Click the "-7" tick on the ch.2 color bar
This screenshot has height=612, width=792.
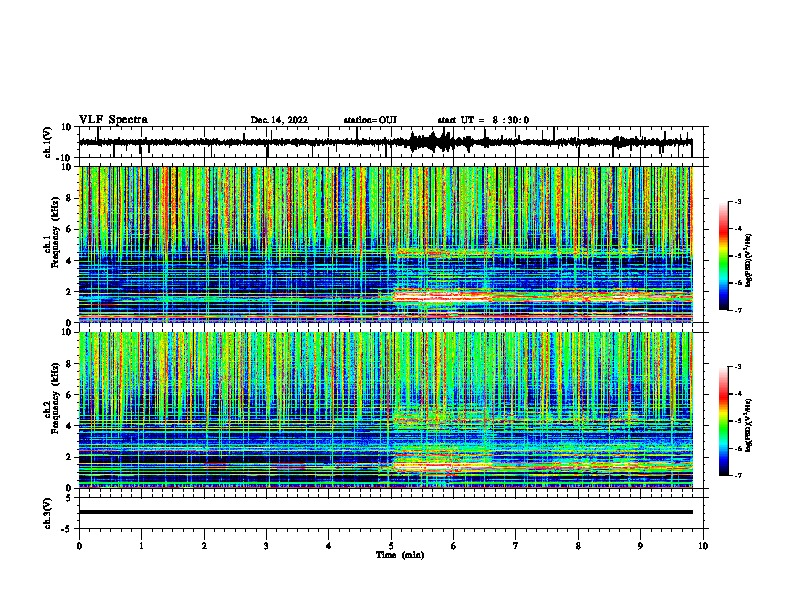(738, 475)
